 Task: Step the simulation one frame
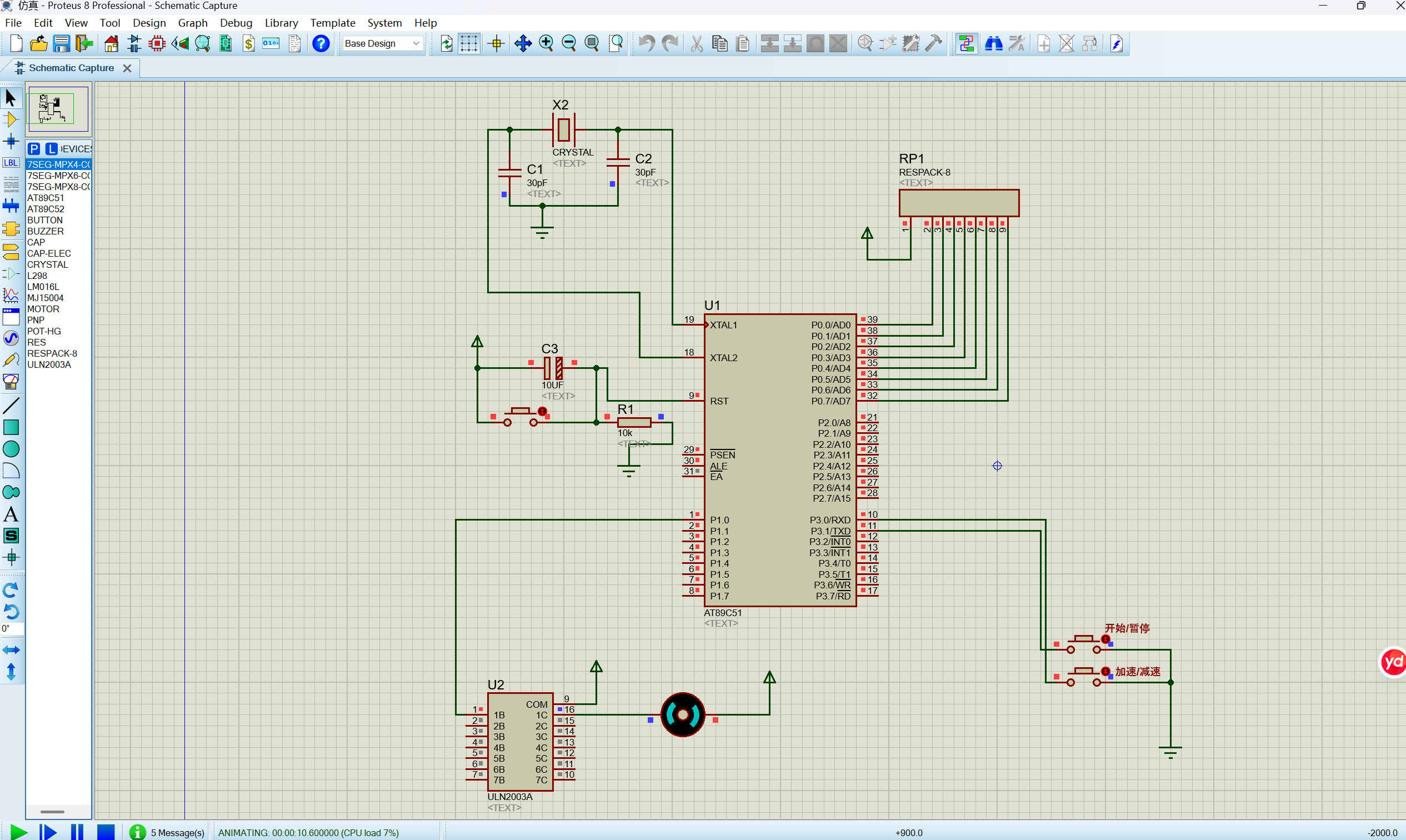pyautogui.click(x=48, y=832)
